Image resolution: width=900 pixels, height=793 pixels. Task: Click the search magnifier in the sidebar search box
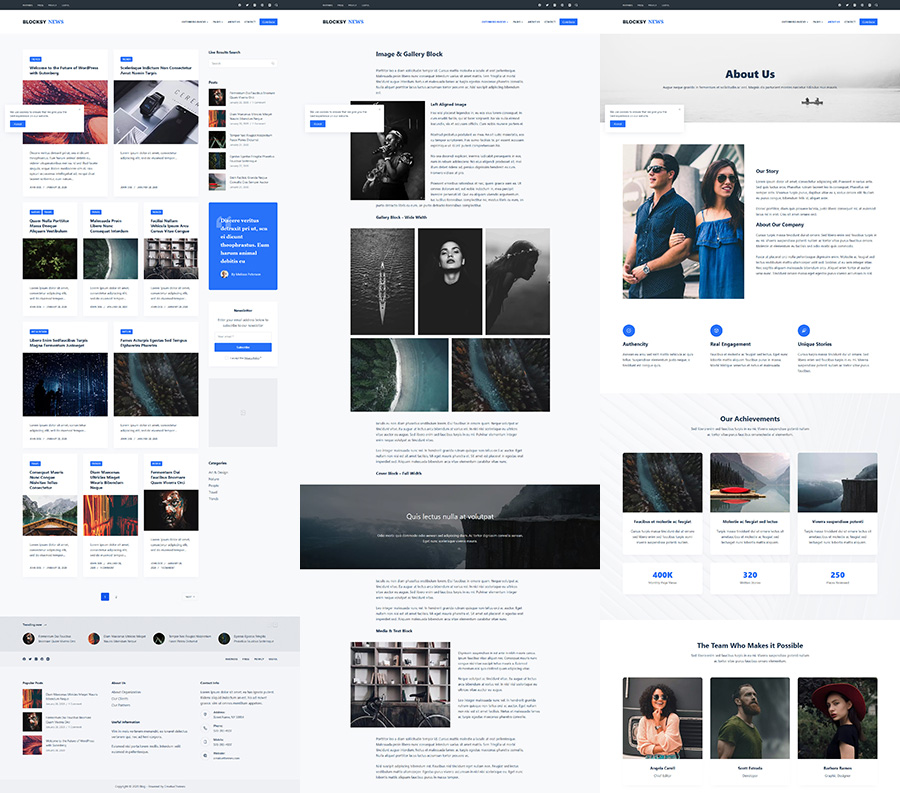[x=272, y=63]
